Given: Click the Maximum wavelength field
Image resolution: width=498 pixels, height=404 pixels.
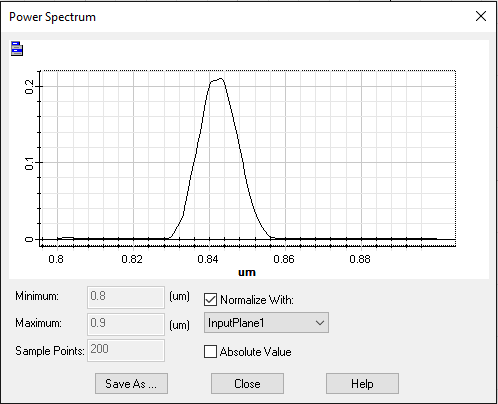Looking at the screenshot, I should pos(126,324).
